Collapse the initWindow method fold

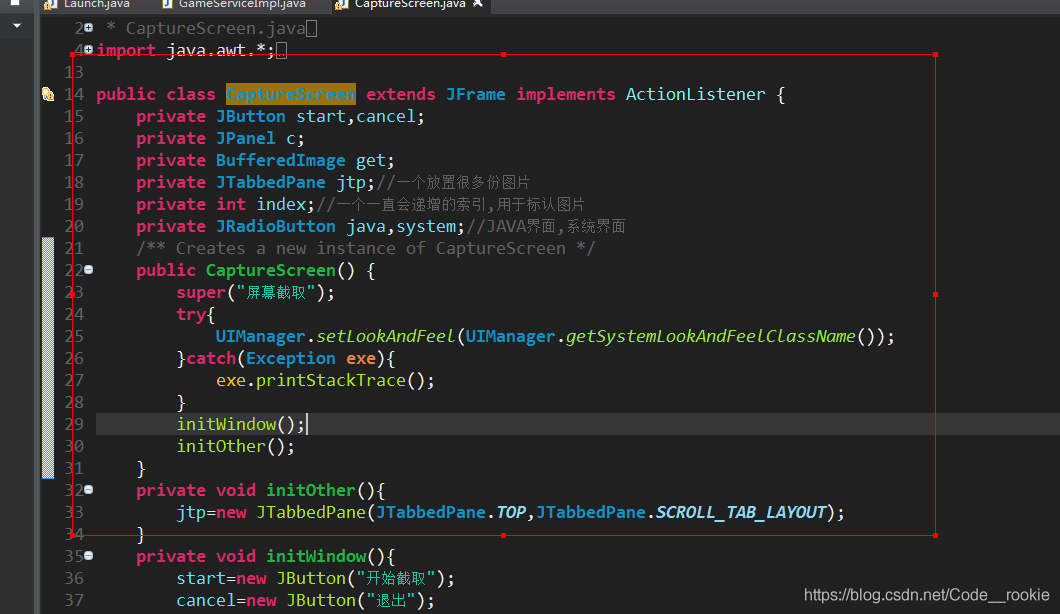(88, 556)
